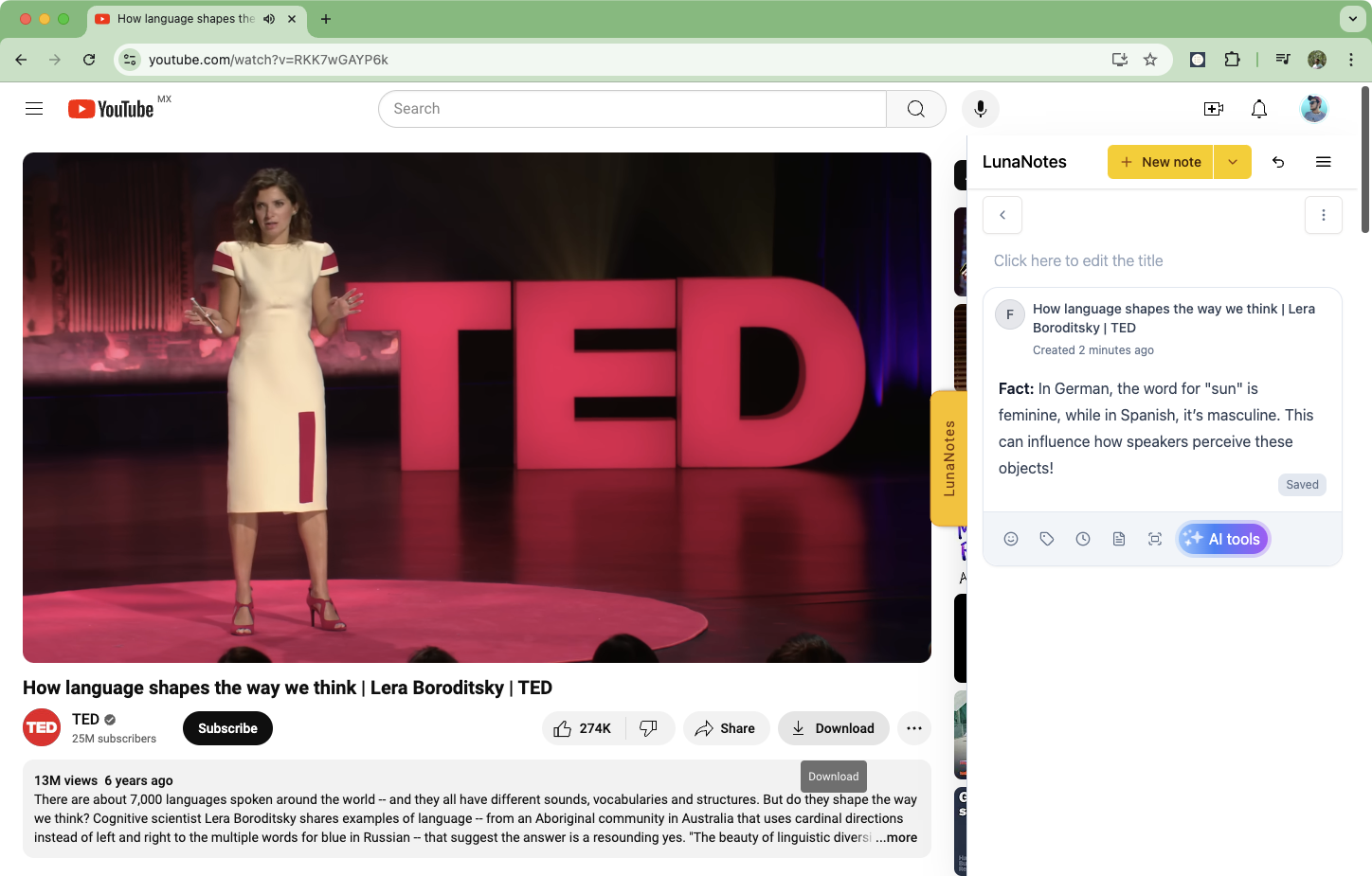Click the search magnifier button
Screen dimensions: 1372x876
tap(916, 109)
